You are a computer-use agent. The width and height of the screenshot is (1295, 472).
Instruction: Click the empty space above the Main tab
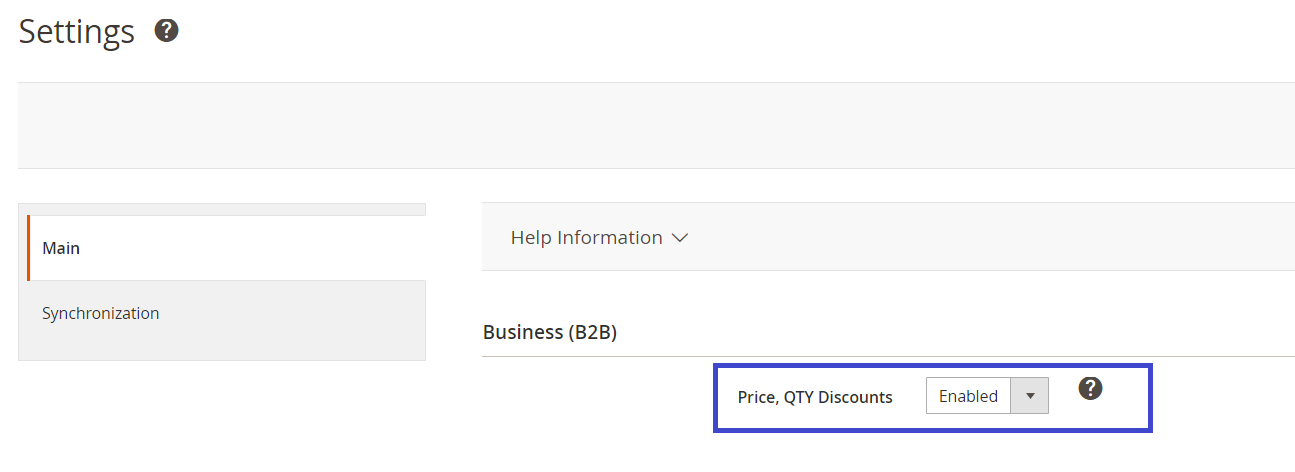click(x=222, y=208)
